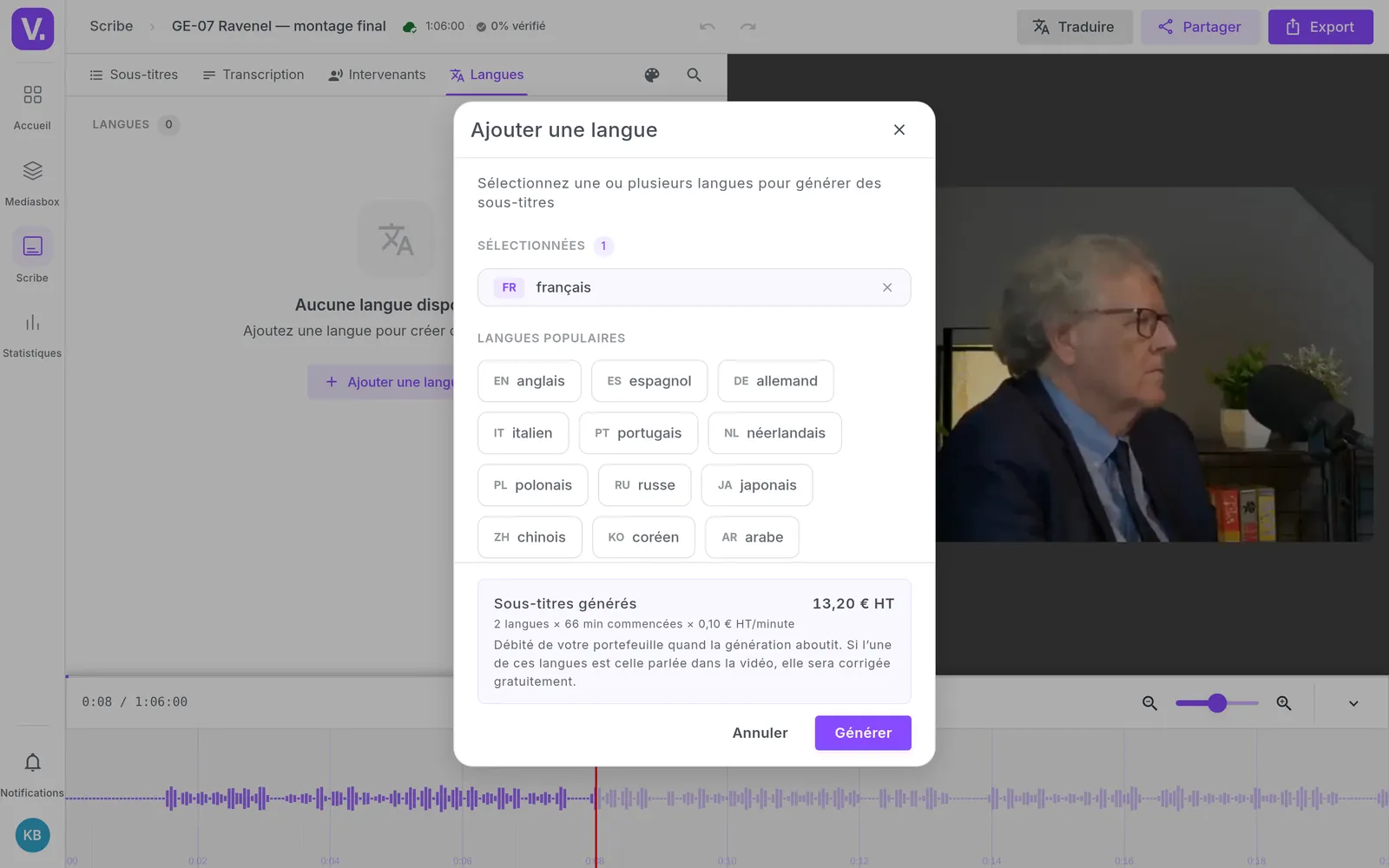Switch to the Langues tab

(487, 75)
